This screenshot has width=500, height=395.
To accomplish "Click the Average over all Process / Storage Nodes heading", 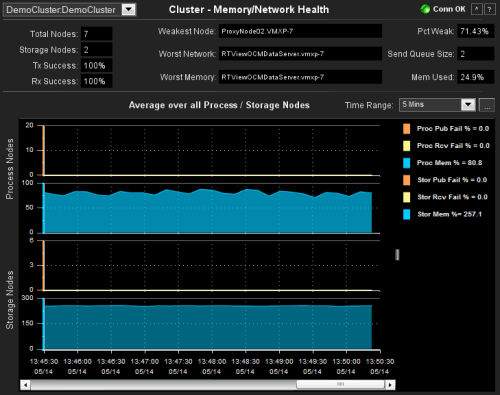I will point(219,105).
